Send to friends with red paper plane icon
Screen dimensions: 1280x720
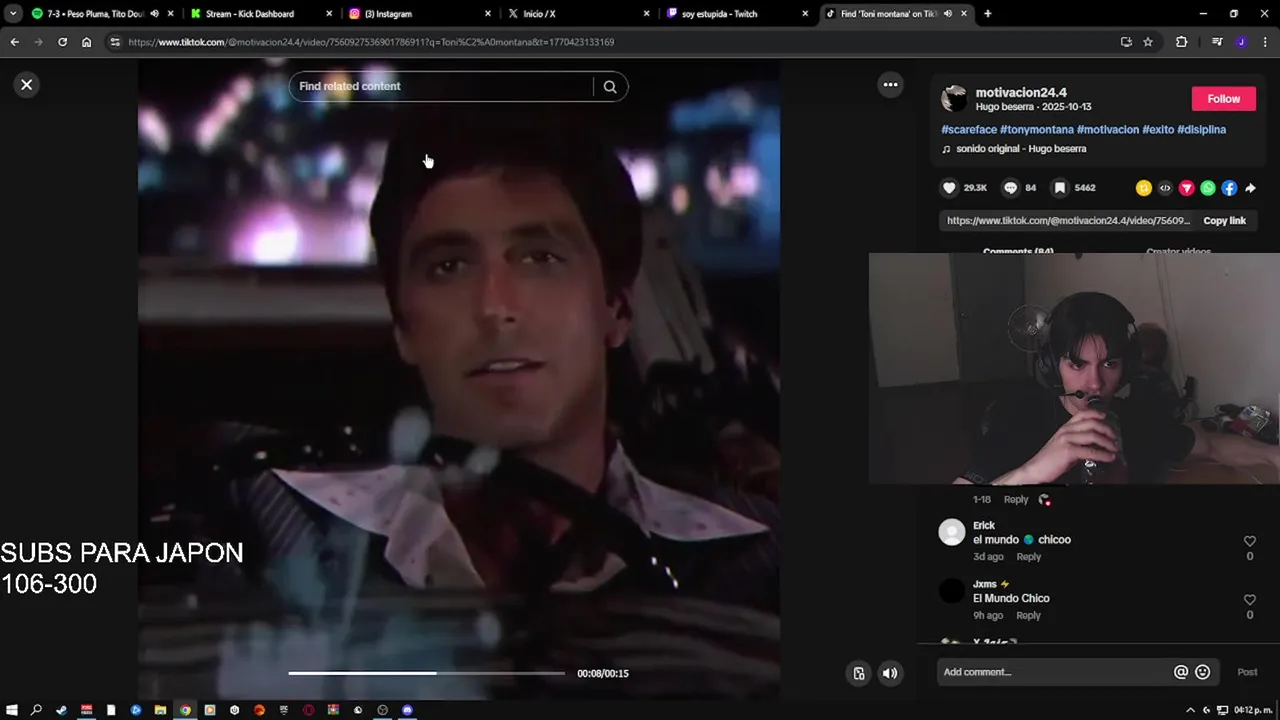[x=1187, y=188]
